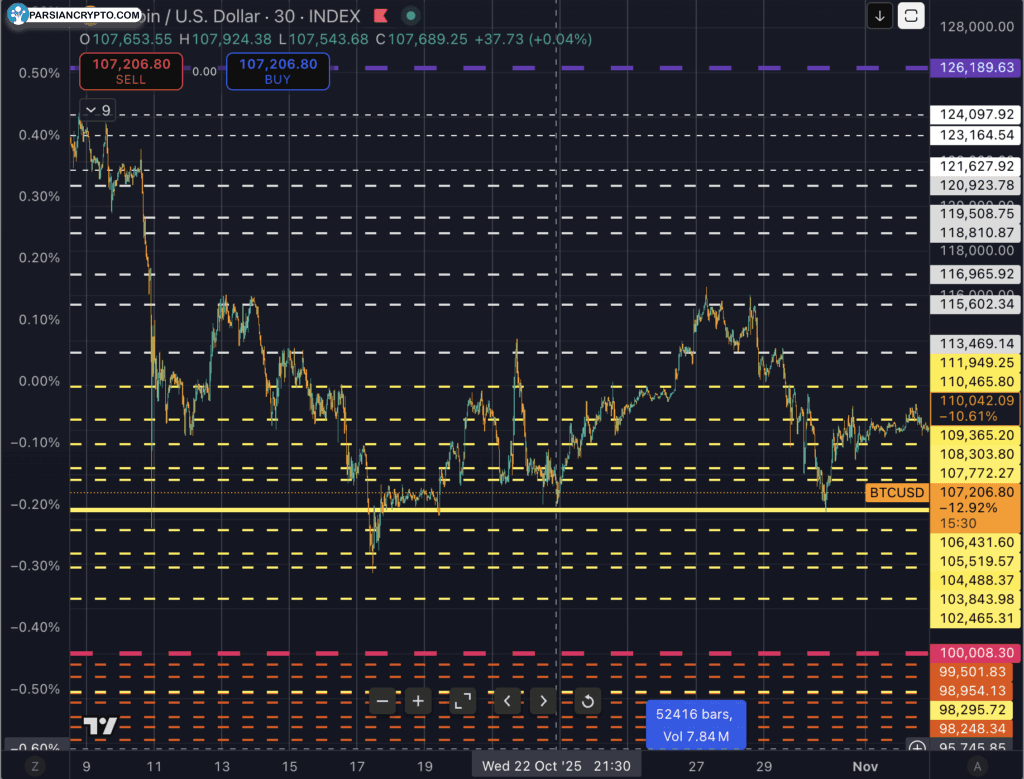Click the 116,965.92 price level label
The width and height of the screenshot is (1024, 779).
pos(976,274)
